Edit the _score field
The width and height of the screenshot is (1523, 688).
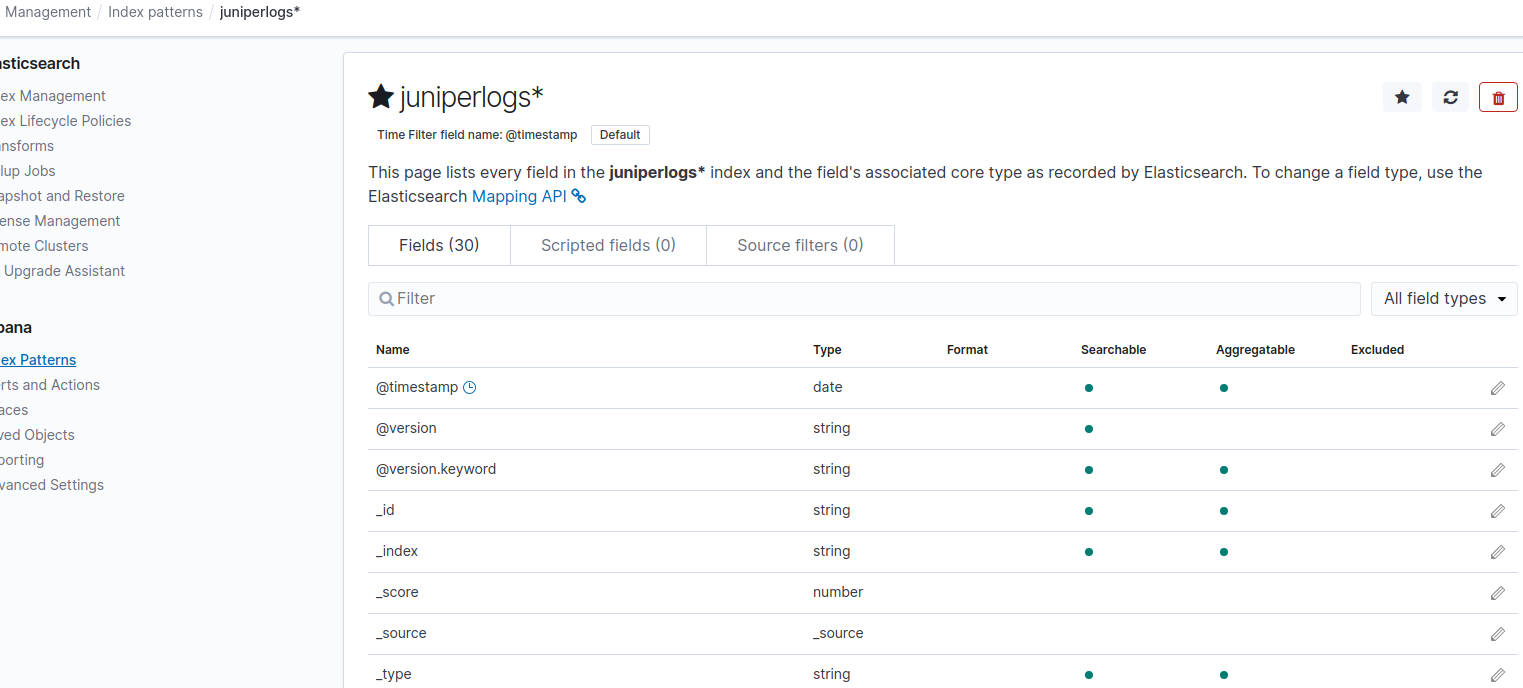click(x=1497, y=593)
